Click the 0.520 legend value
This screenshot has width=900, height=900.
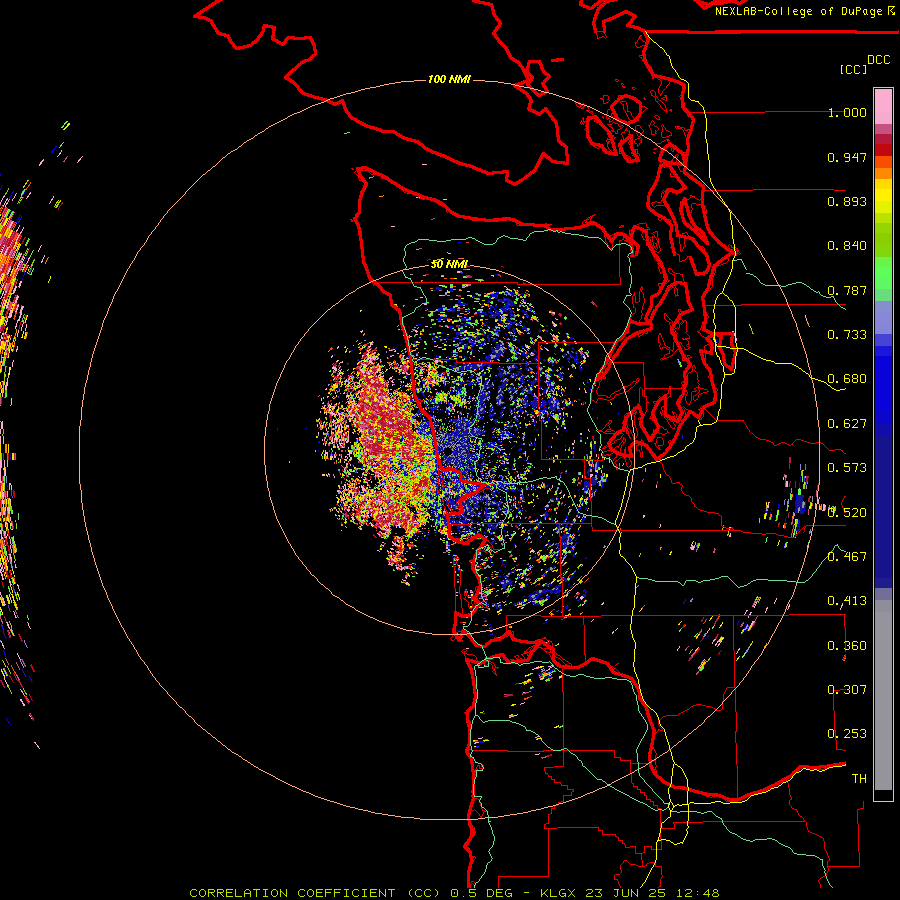(x=847, y=513)
